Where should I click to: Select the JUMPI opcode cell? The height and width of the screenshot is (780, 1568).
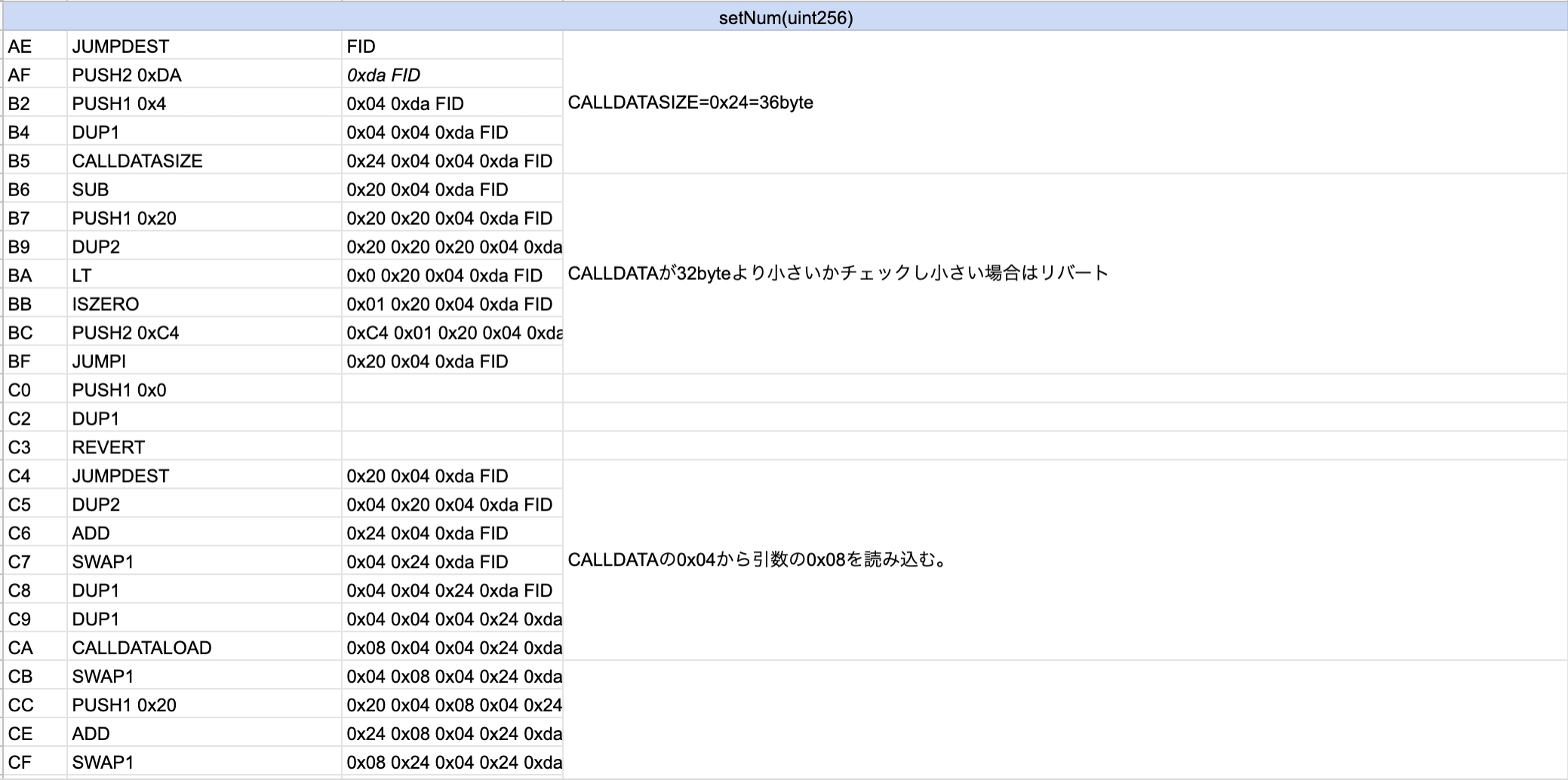204,361
